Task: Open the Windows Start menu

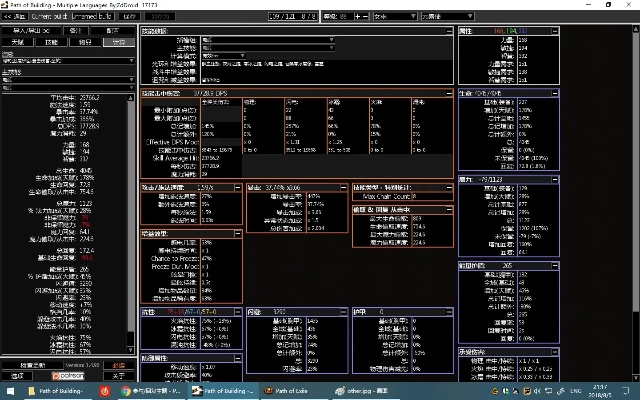Action: pos(10,391)
